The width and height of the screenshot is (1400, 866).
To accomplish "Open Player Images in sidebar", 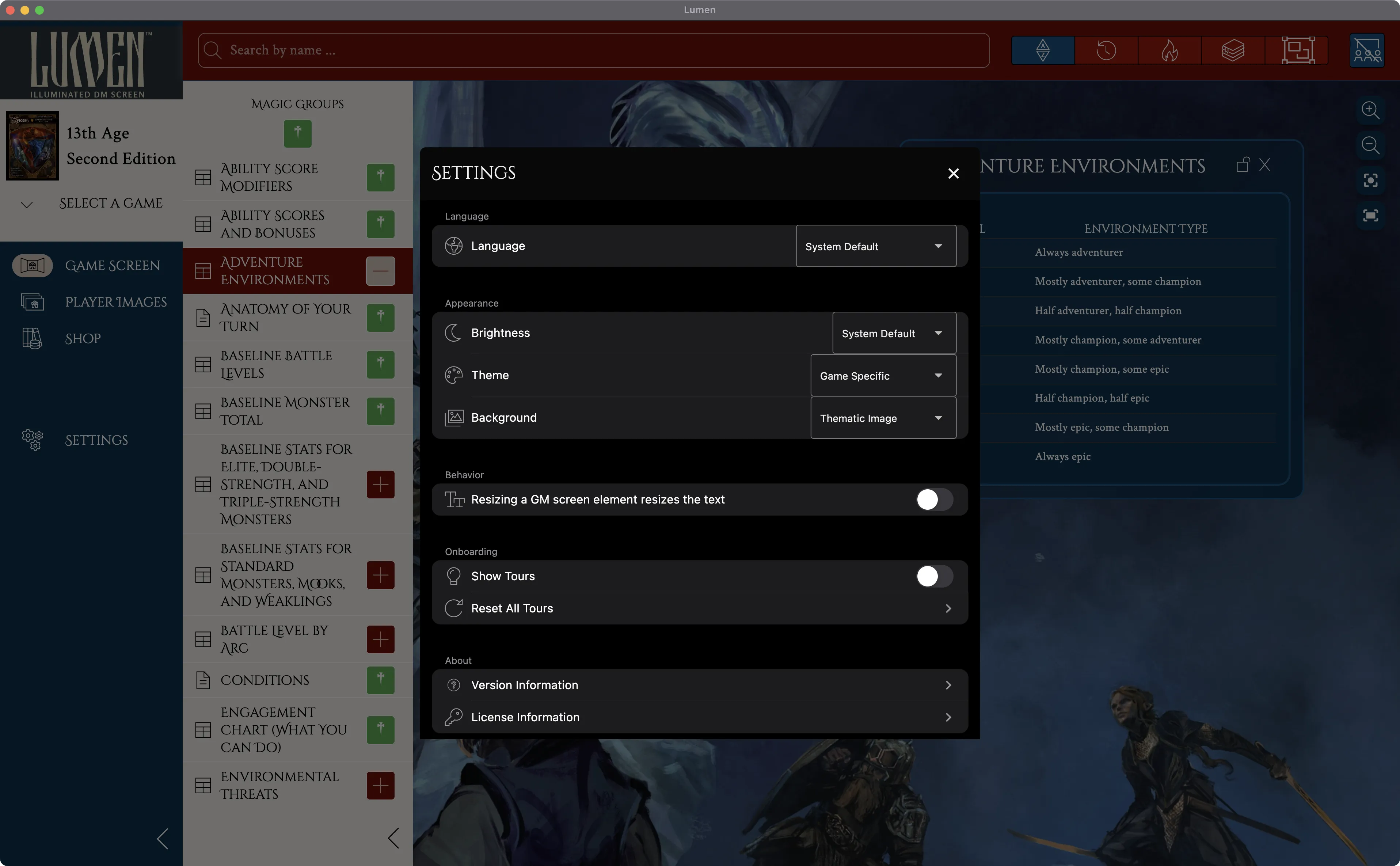I will tap(115, 302).
